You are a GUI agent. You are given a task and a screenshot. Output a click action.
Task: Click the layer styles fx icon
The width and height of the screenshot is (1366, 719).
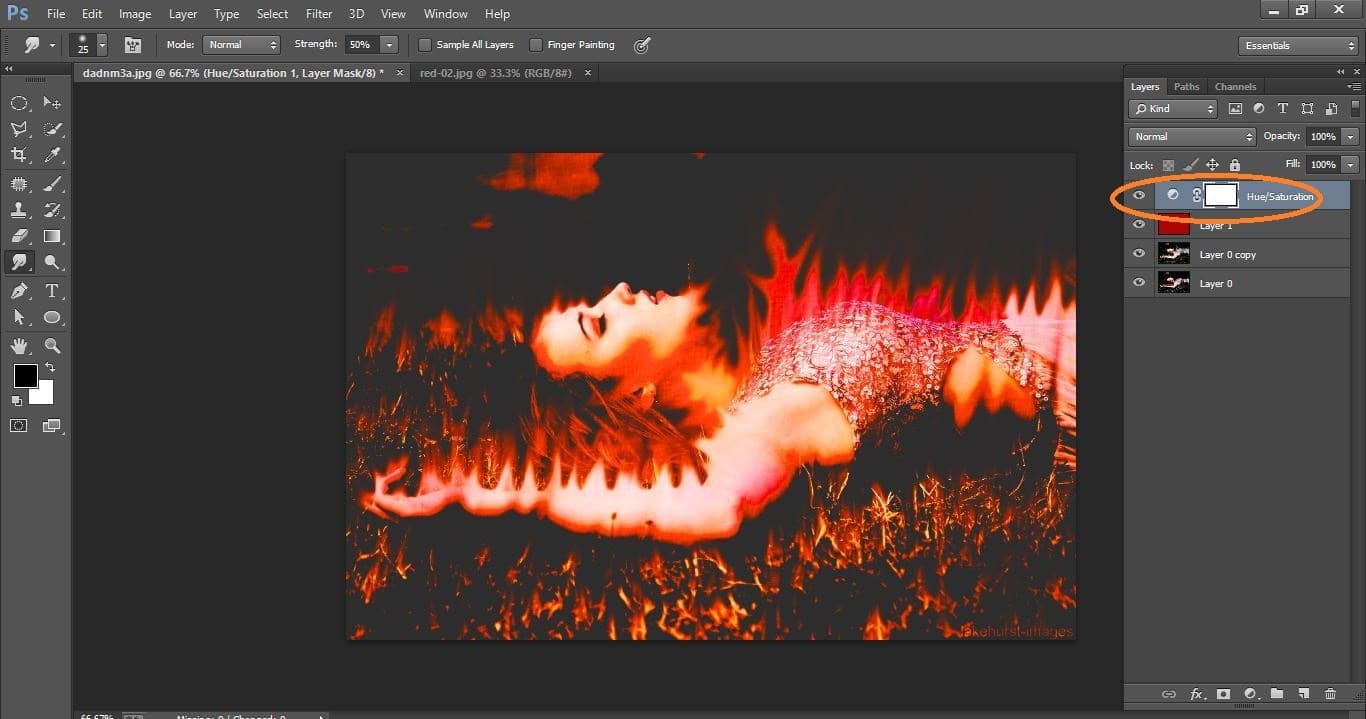coord(1196,694)
